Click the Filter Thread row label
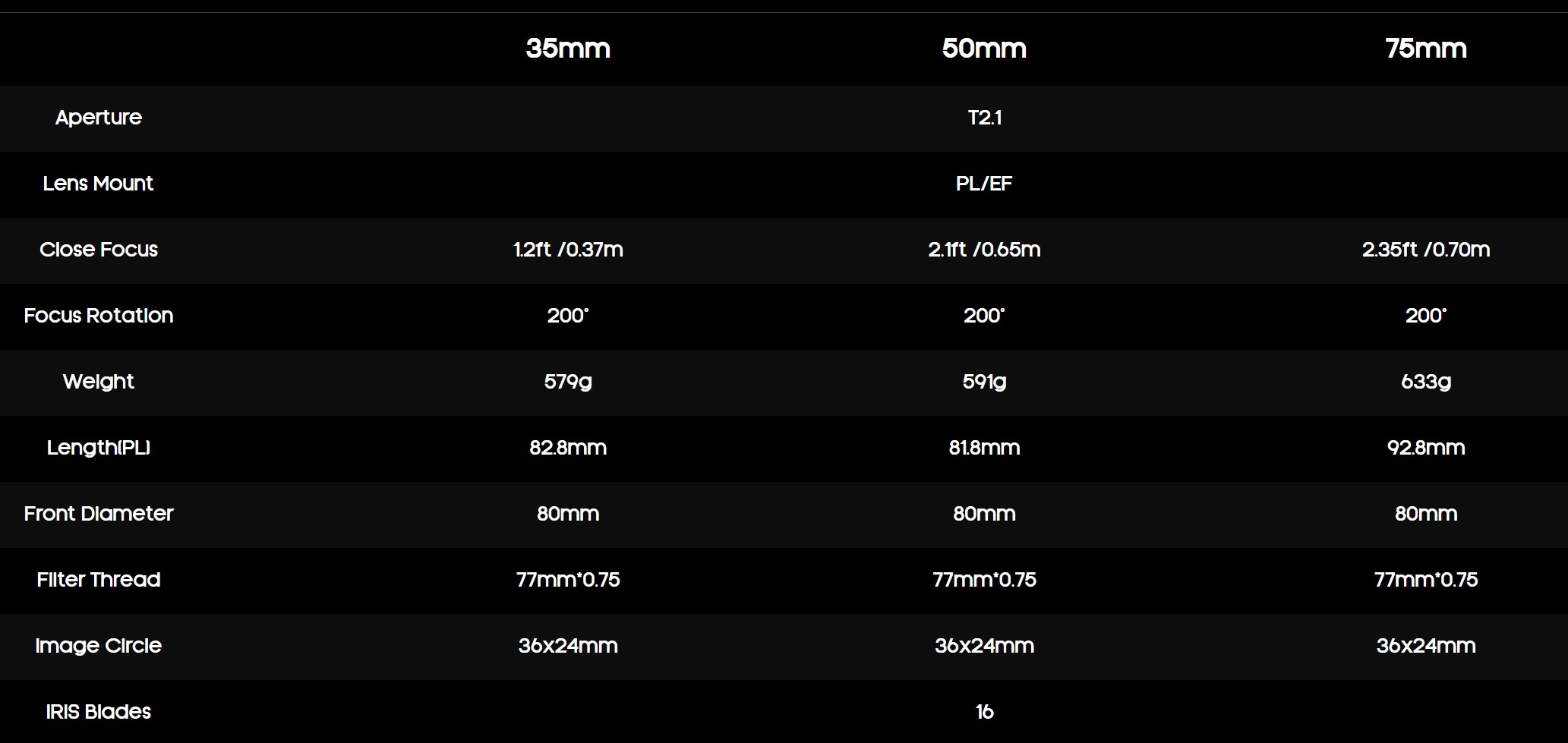Screen dimensions: 1568x743 coord(99,580)
